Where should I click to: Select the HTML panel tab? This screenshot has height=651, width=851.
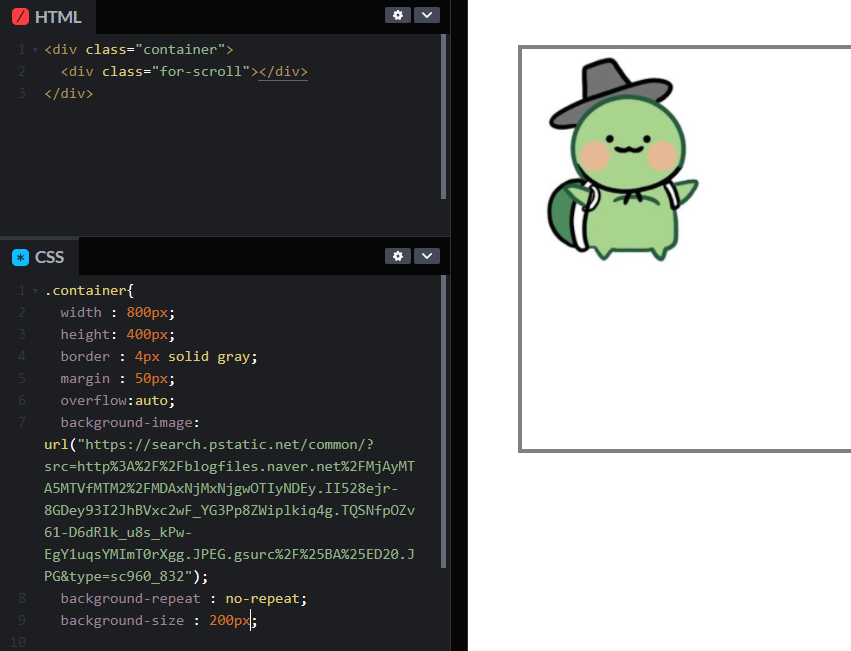point(48,17)
